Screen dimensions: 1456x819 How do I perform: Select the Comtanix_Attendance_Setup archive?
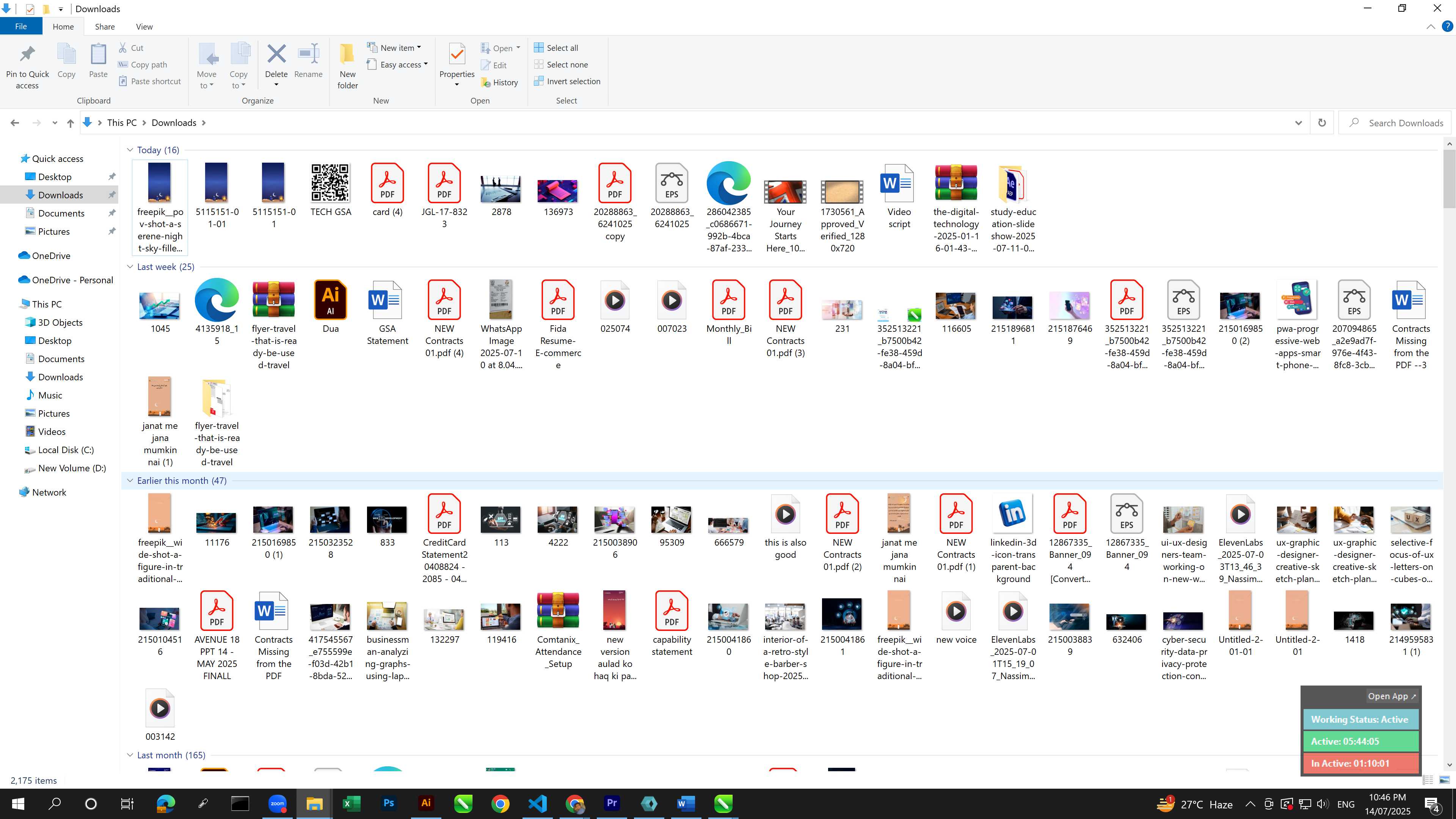click(558, 630)
